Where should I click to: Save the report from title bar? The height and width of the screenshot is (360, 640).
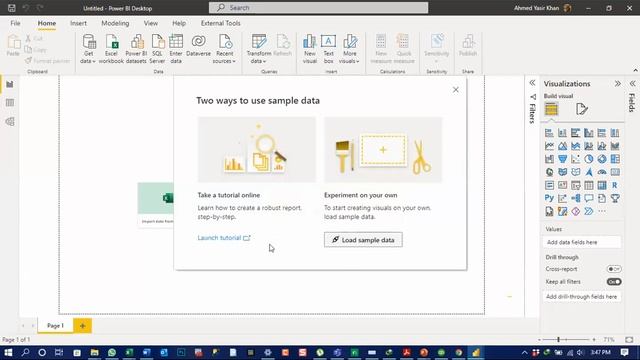pos(11,8)
